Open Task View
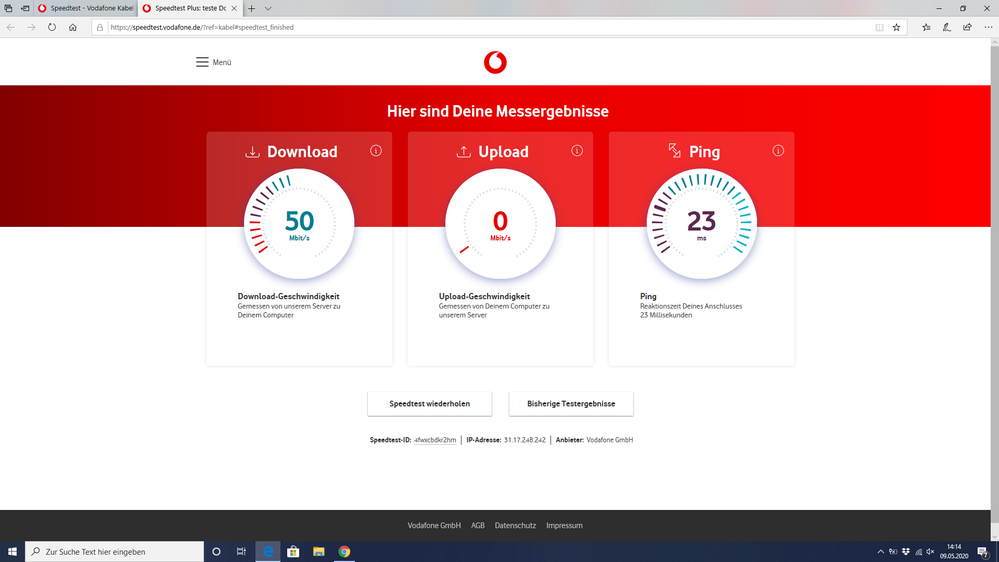999x562 pixels. pos(241,552)
